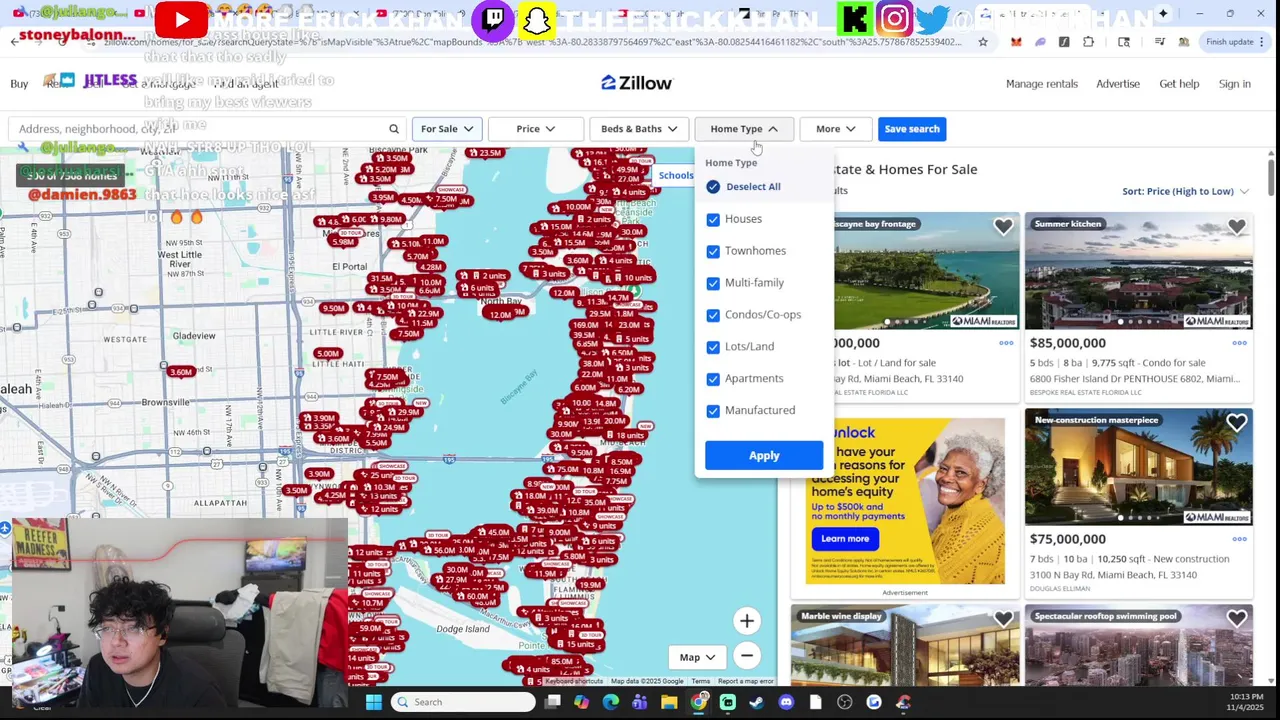Click the listings panel vertical scrollbar
The width and height of the screenshot is (1280, 720).
1271,176
